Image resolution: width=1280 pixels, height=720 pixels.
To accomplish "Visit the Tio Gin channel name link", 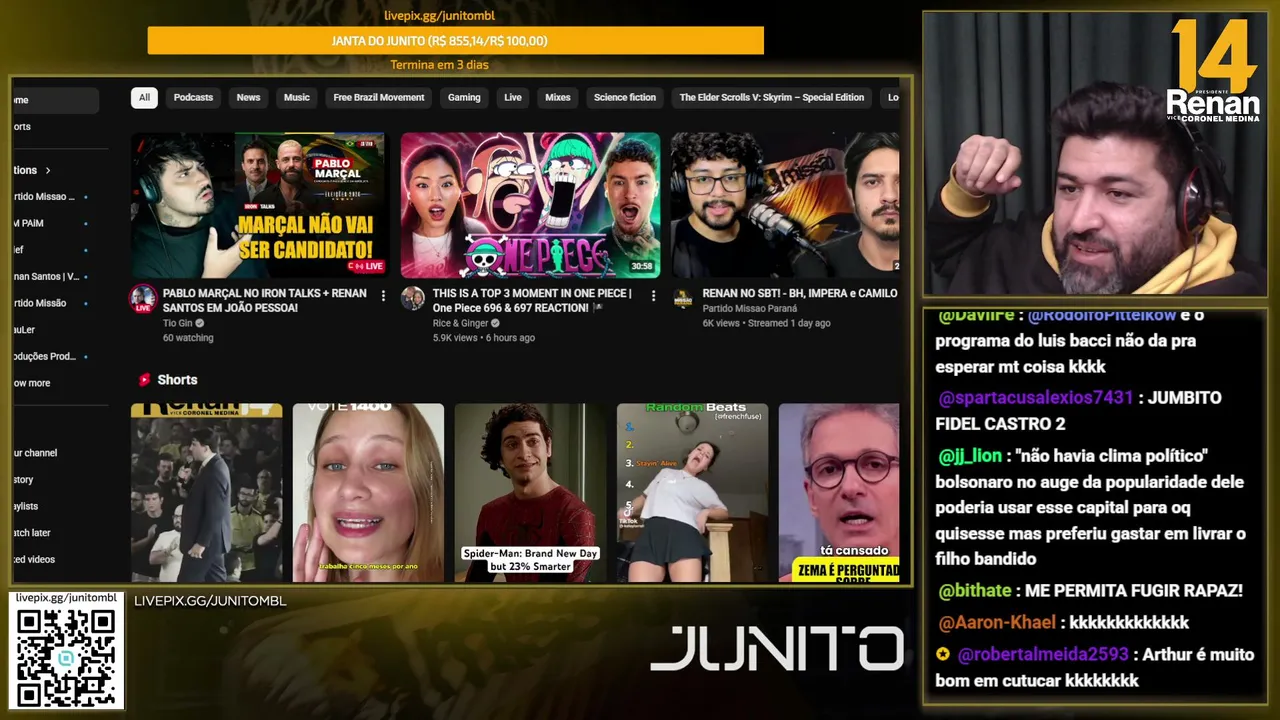I will click(178, 323).
